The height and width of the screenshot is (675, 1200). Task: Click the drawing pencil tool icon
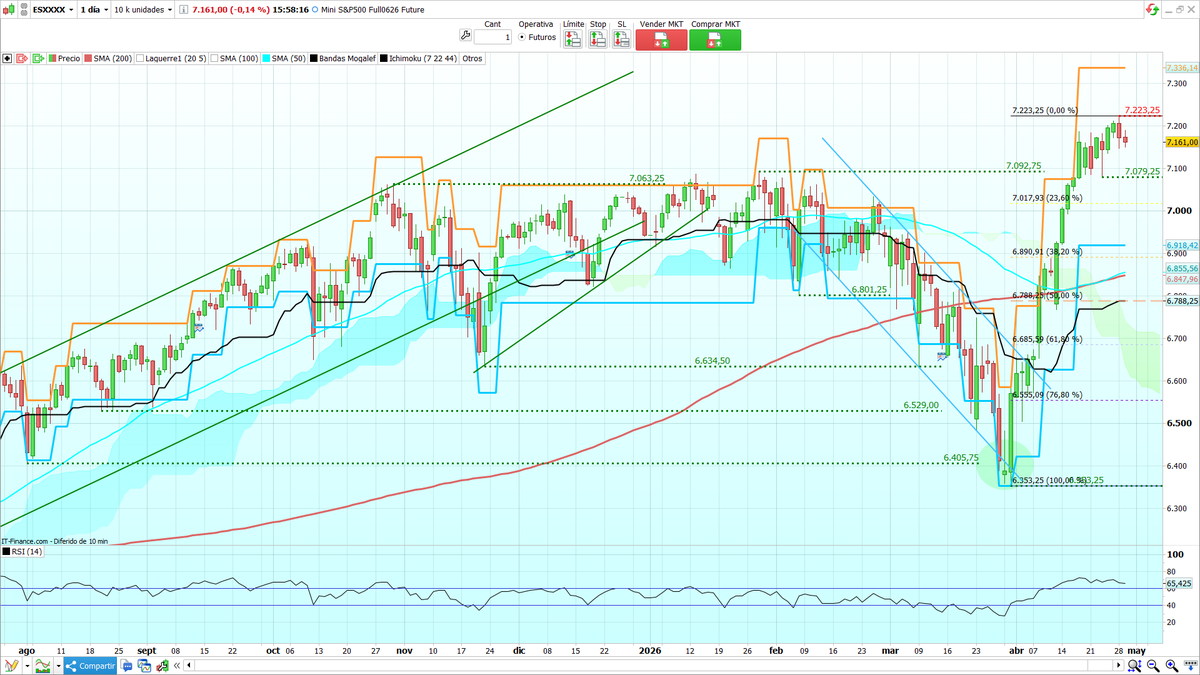(11, 666)
